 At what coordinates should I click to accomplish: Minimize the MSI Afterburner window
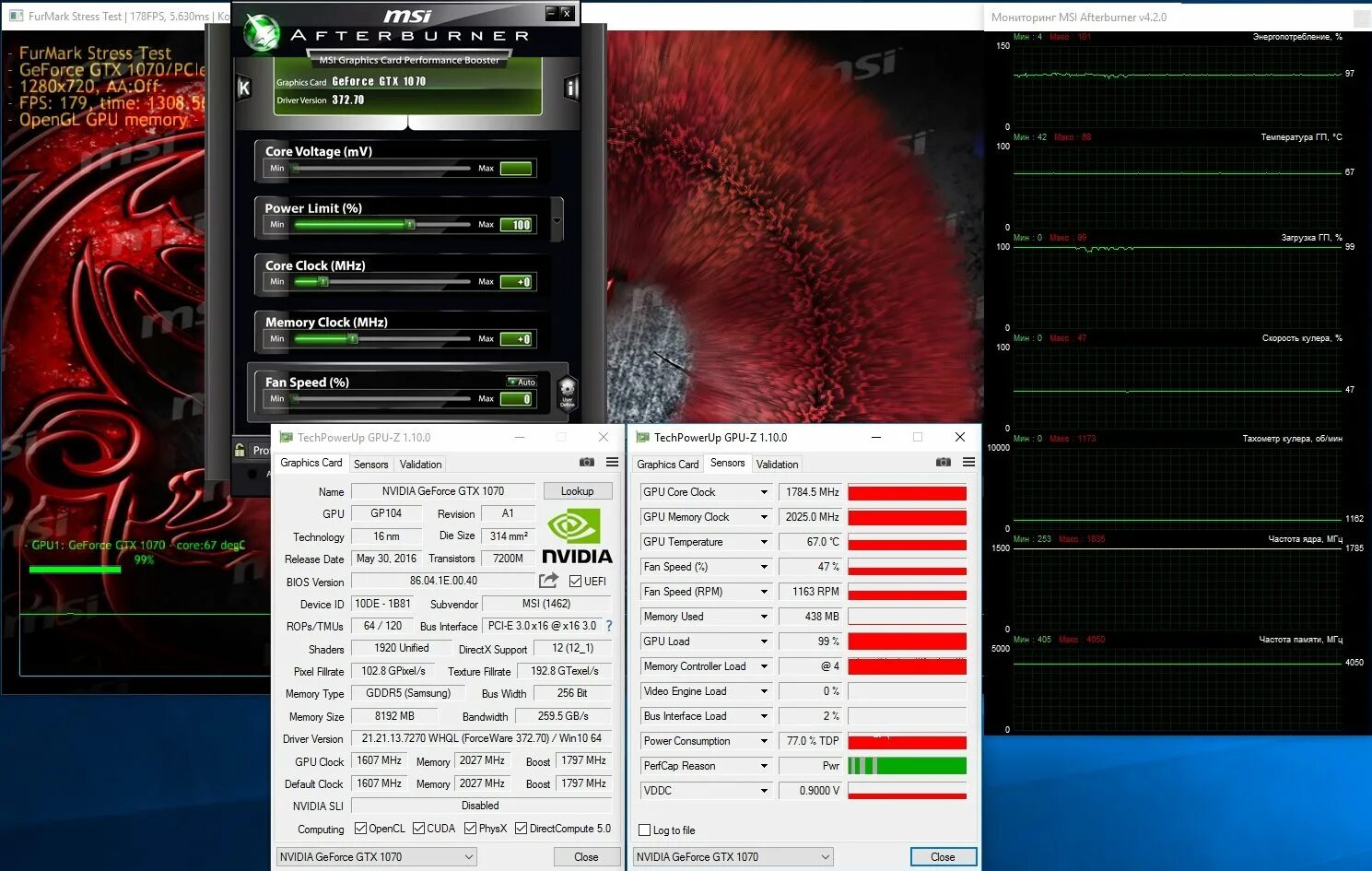click(x=551, y=13)
